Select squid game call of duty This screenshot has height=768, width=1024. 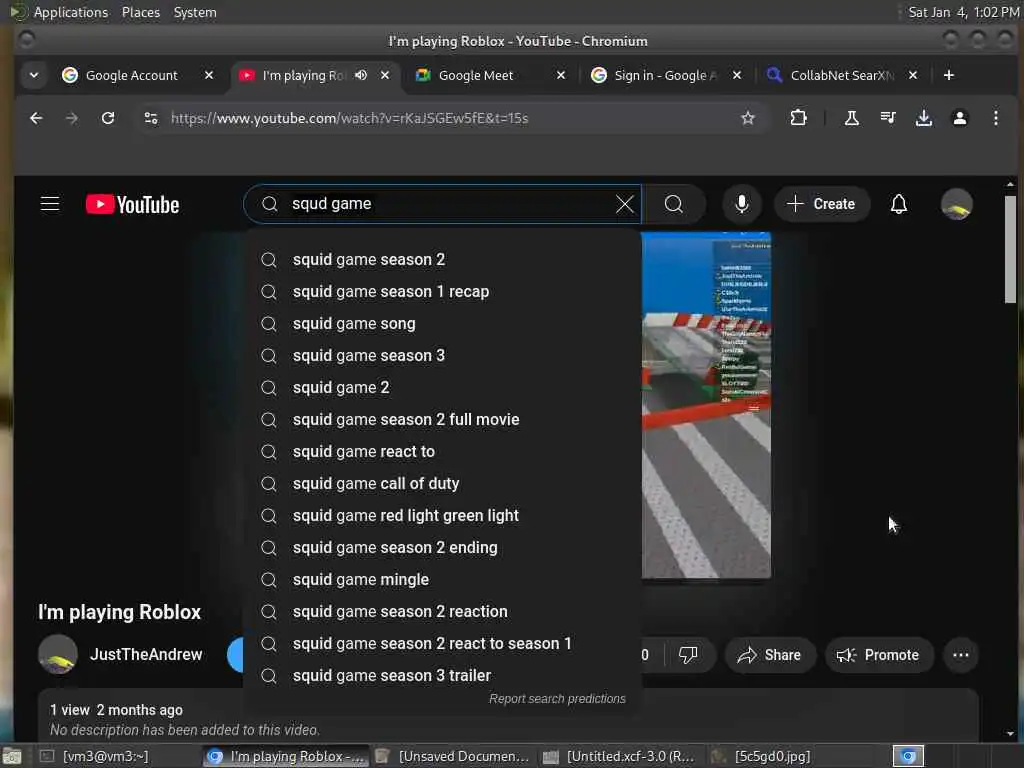443,483
